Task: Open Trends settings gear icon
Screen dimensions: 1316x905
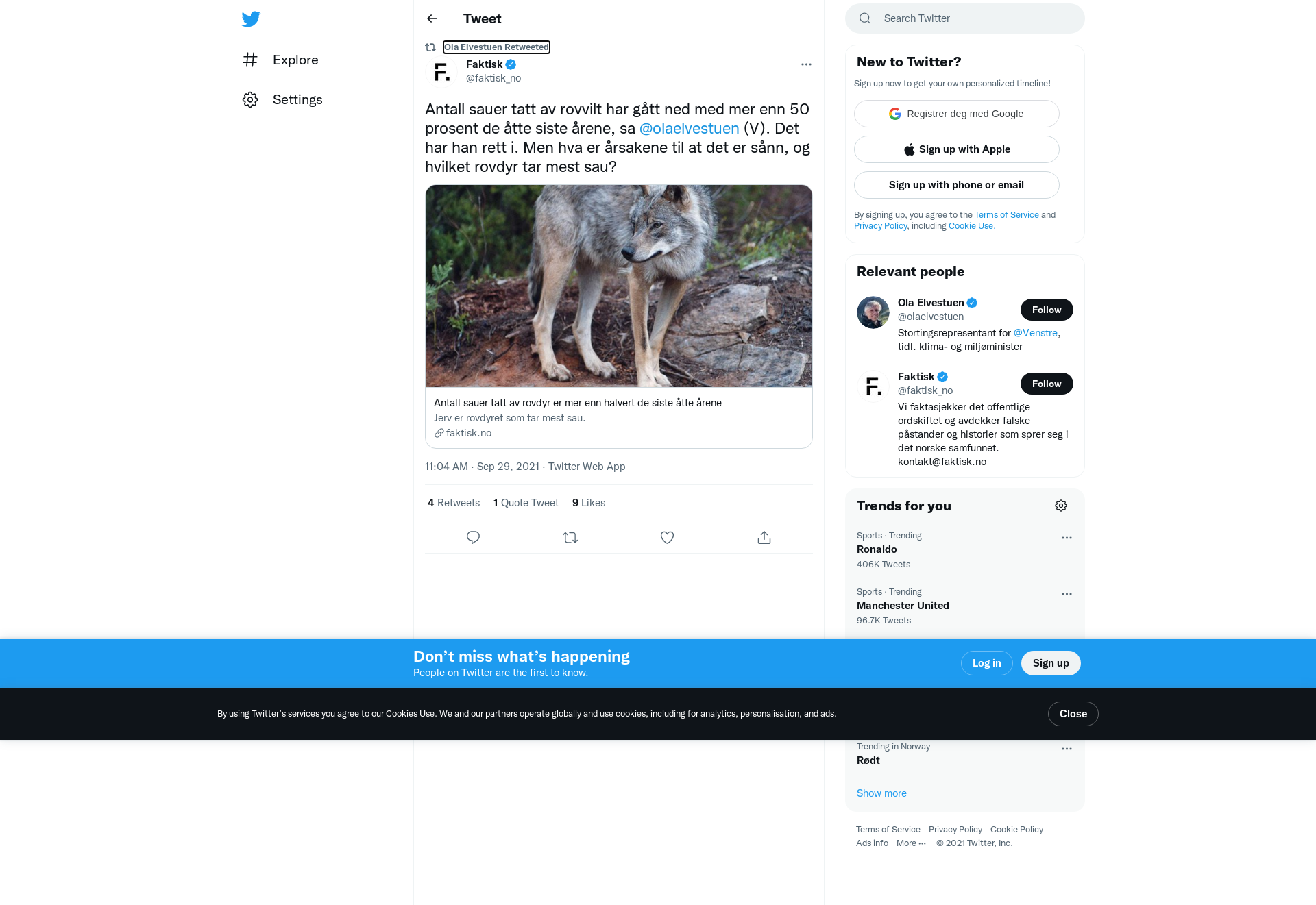Action: [x=1061, y=506]
